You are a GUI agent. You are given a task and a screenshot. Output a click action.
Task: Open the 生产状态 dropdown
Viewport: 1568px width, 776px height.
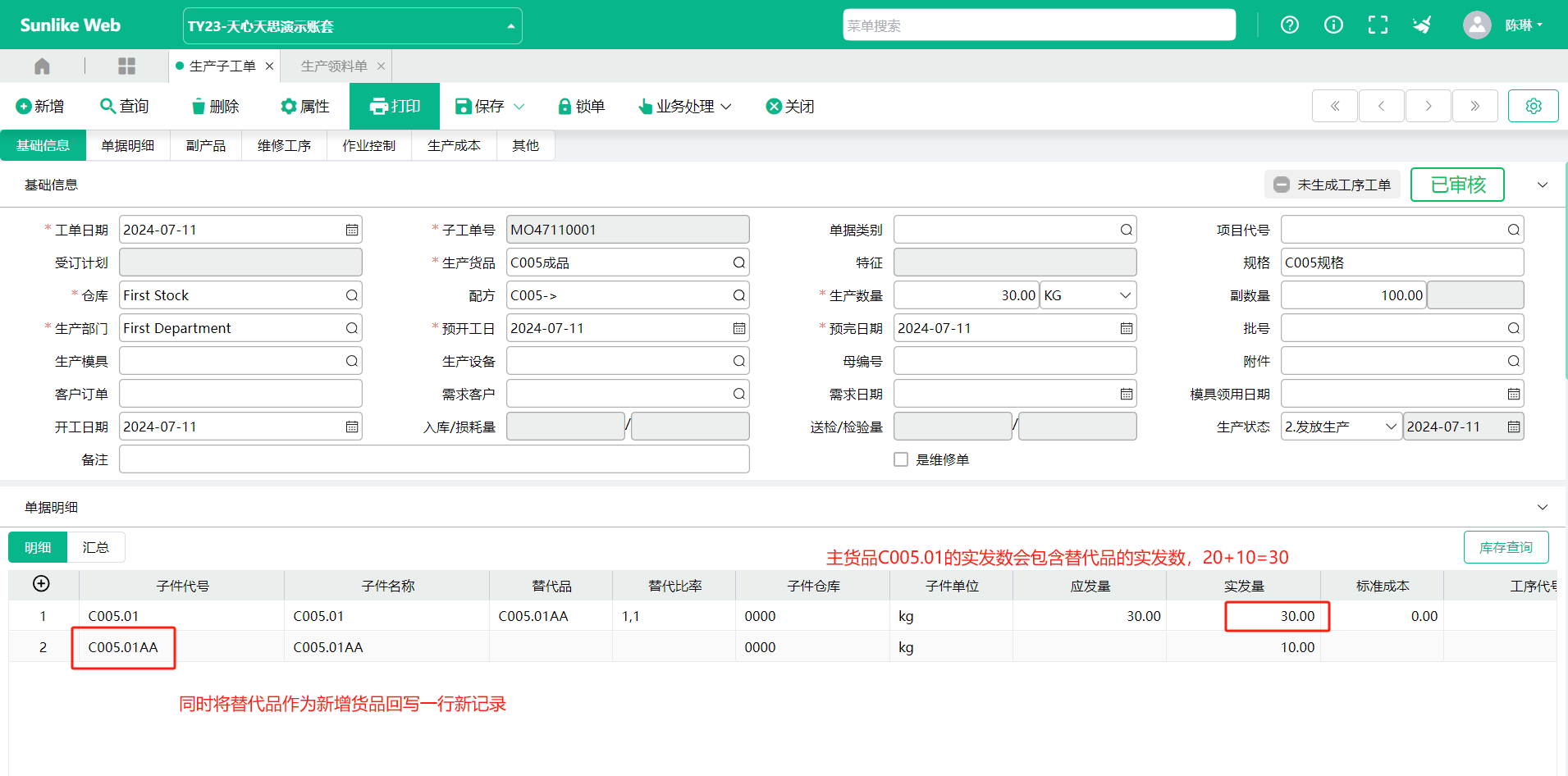pos(1342,427)
